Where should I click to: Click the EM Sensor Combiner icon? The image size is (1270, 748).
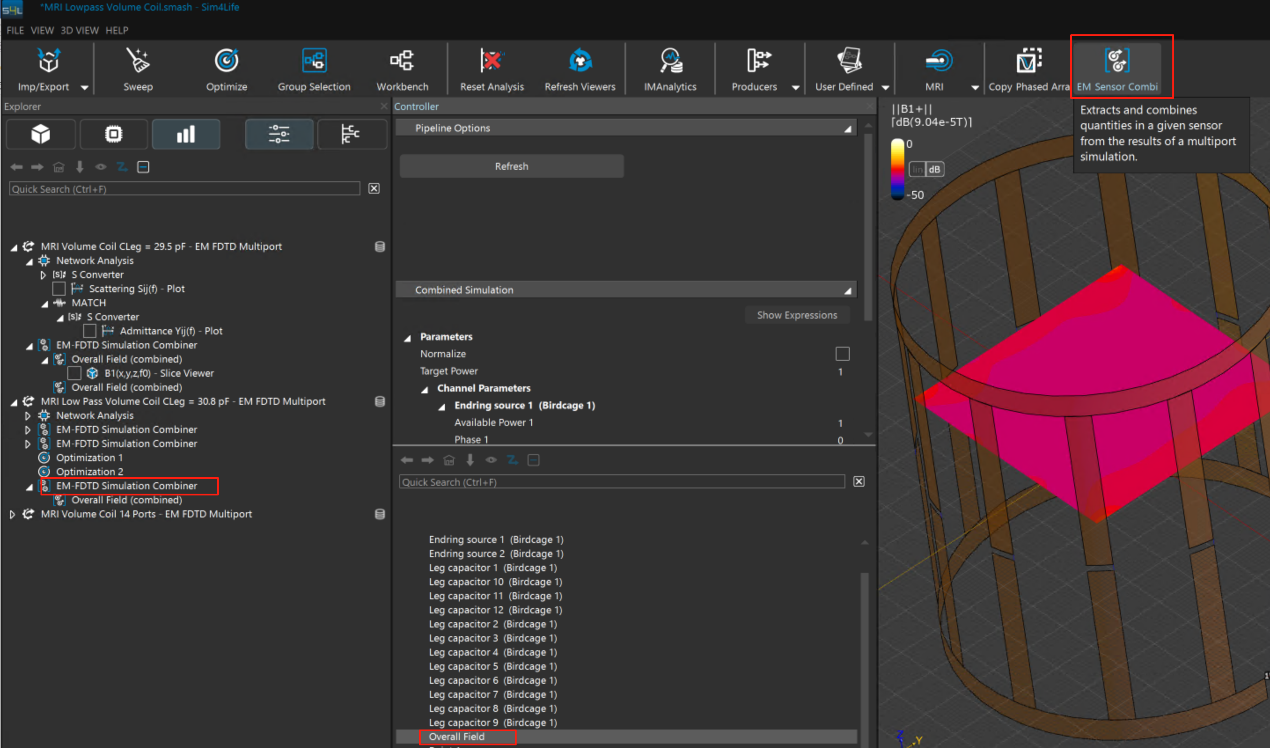point(1117,62)
